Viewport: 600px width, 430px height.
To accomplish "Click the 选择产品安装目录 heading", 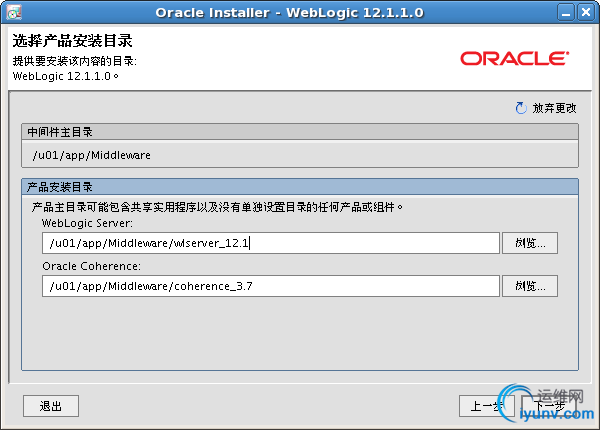I will (x=72, y=41).
